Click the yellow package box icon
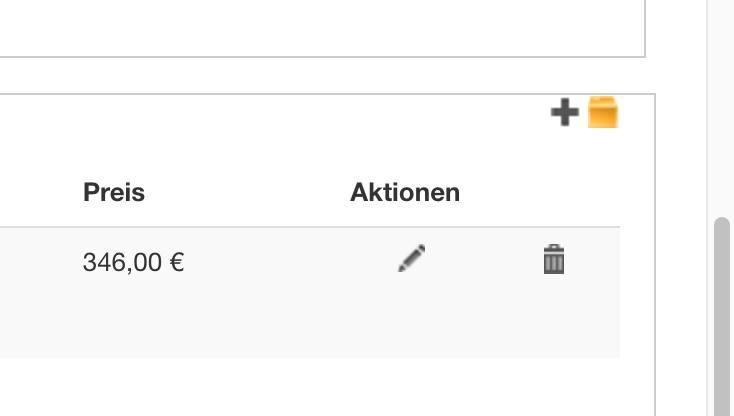Screen dimensions: 734x416 (603, 112)
